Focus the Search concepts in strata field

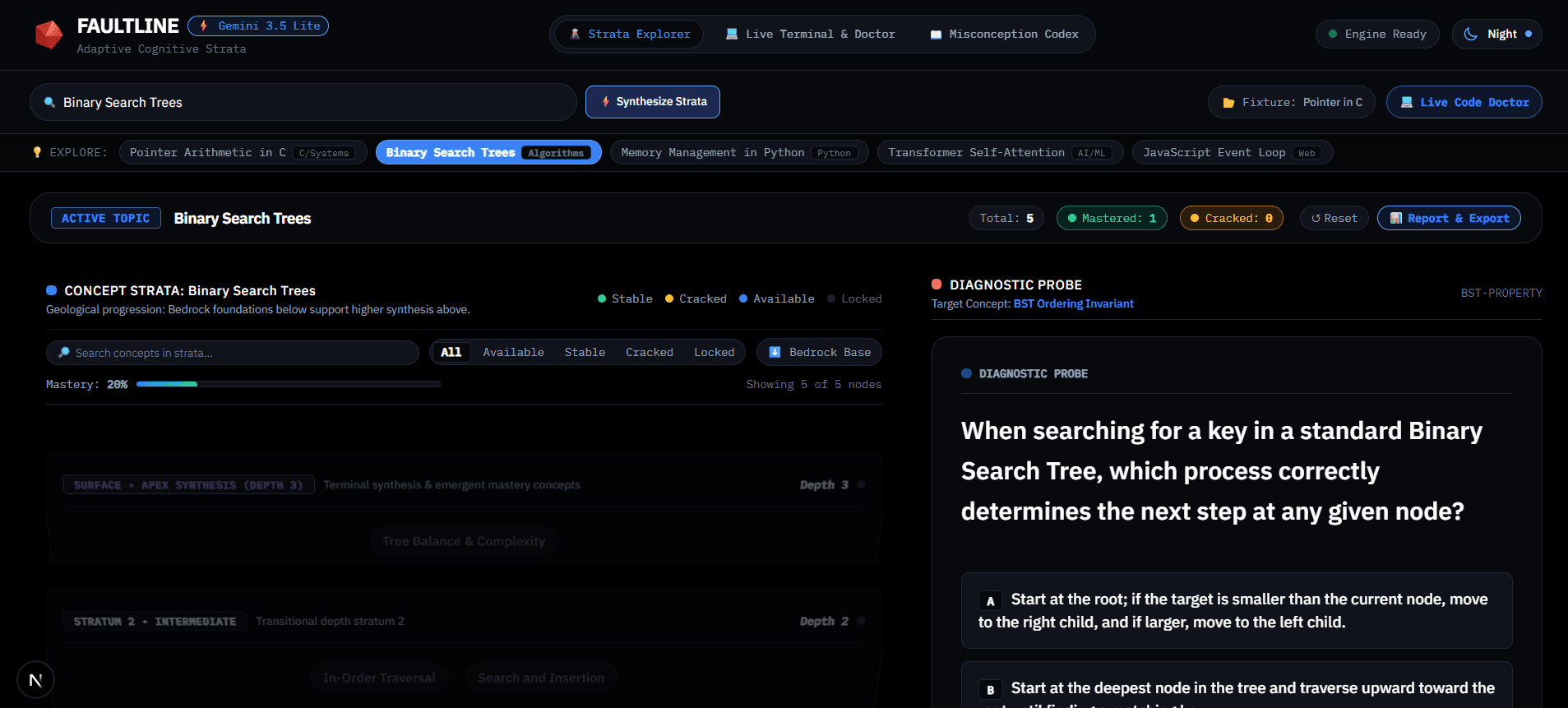233,353
